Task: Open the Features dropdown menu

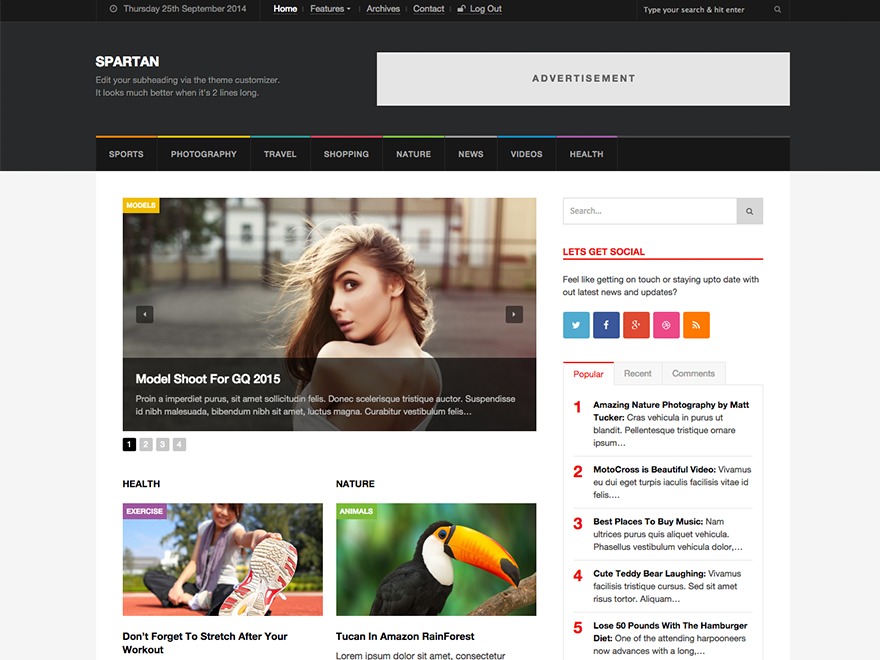Action: click(330, 9)
